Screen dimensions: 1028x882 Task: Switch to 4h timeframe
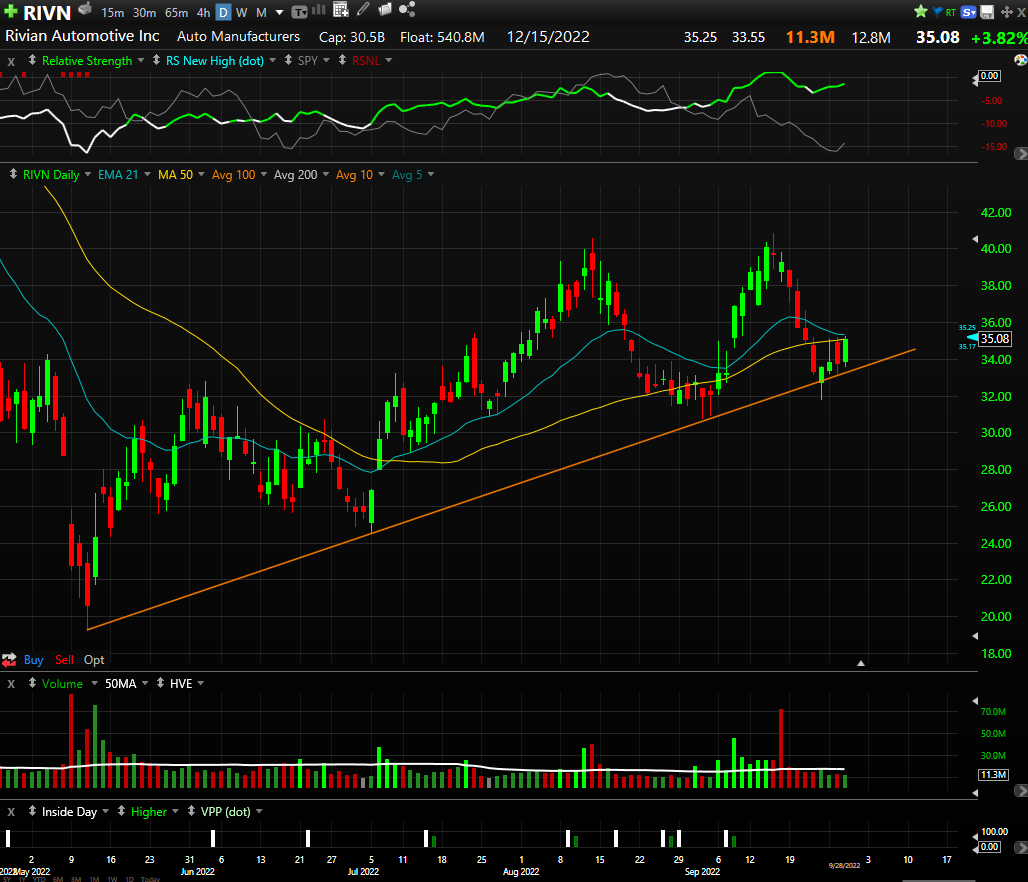point(203,12)
